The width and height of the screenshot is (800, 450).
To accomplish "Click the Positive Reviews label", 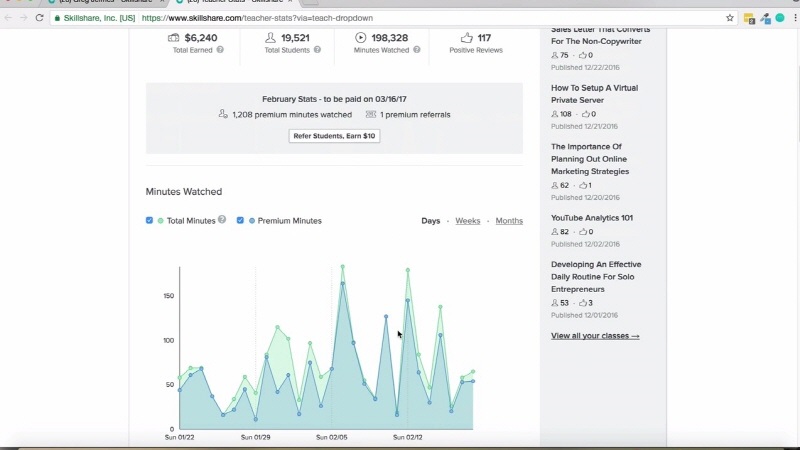I will pos(476,50).
